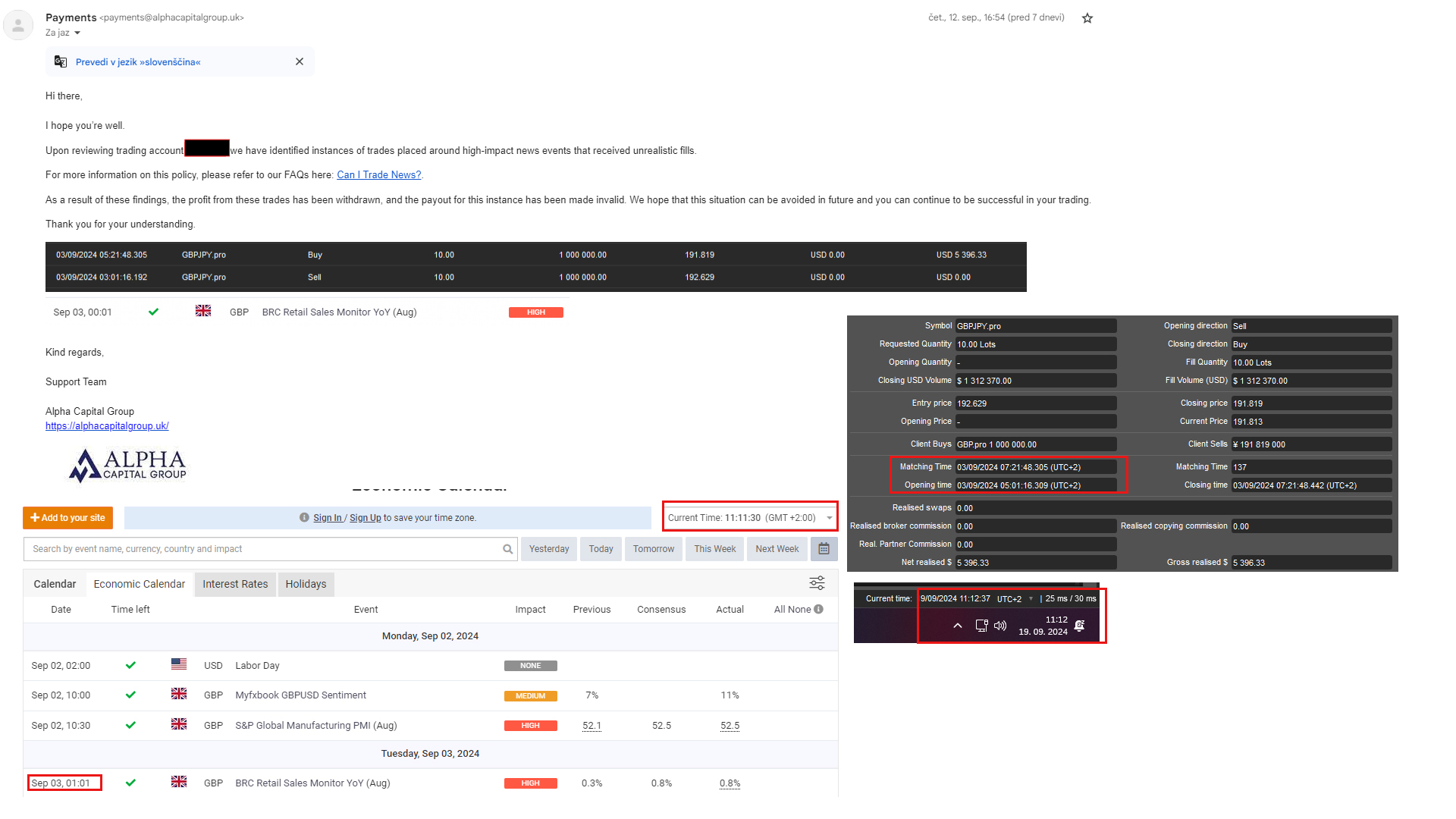This screenshot has width=1456, height=819.
Task: Click the Sign Up link
Action: coord(365,518)
